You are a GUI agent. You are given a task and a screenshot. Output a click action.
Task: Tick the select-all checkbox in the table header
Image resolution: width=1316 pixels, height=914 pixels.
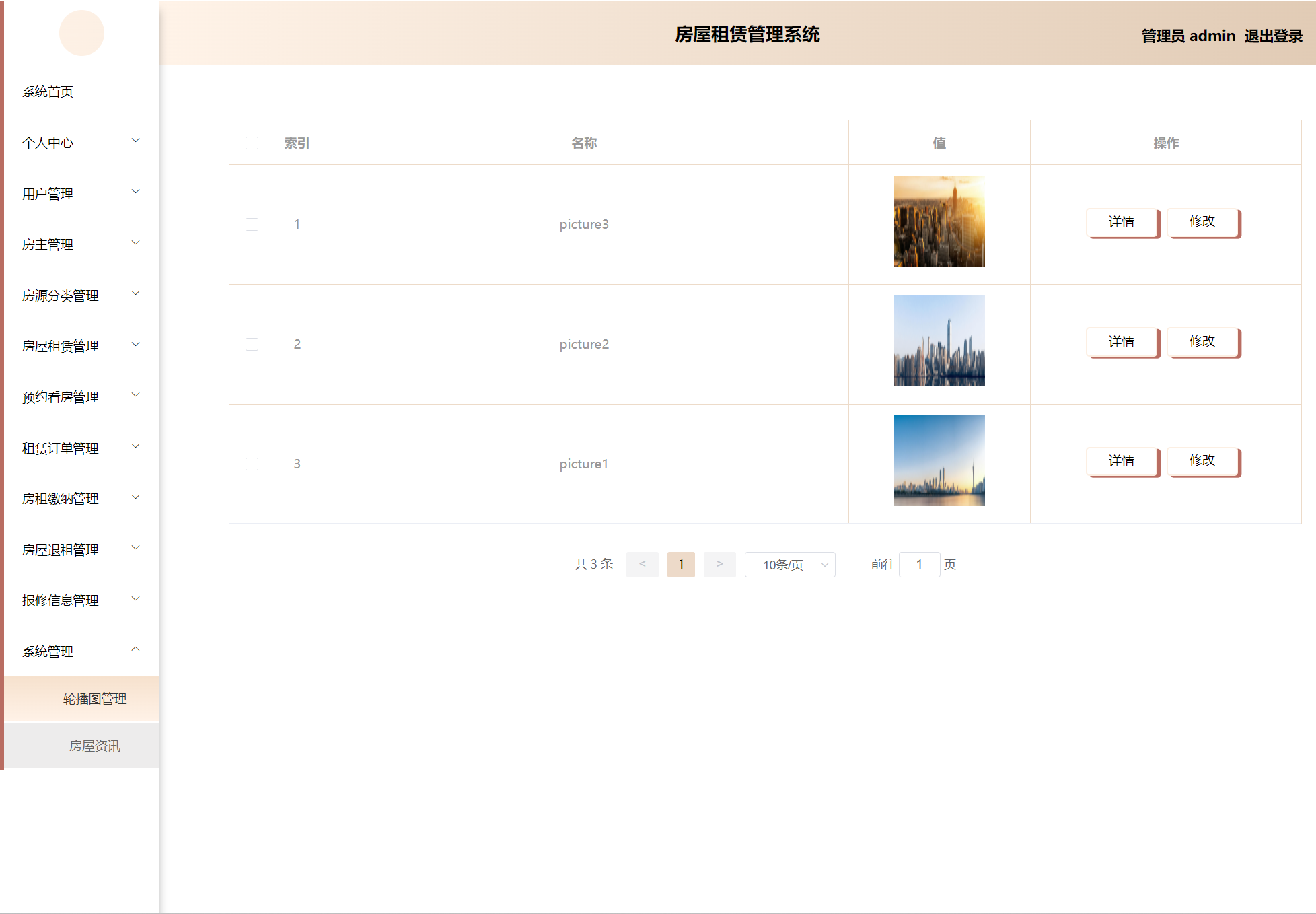click(252, 143)
